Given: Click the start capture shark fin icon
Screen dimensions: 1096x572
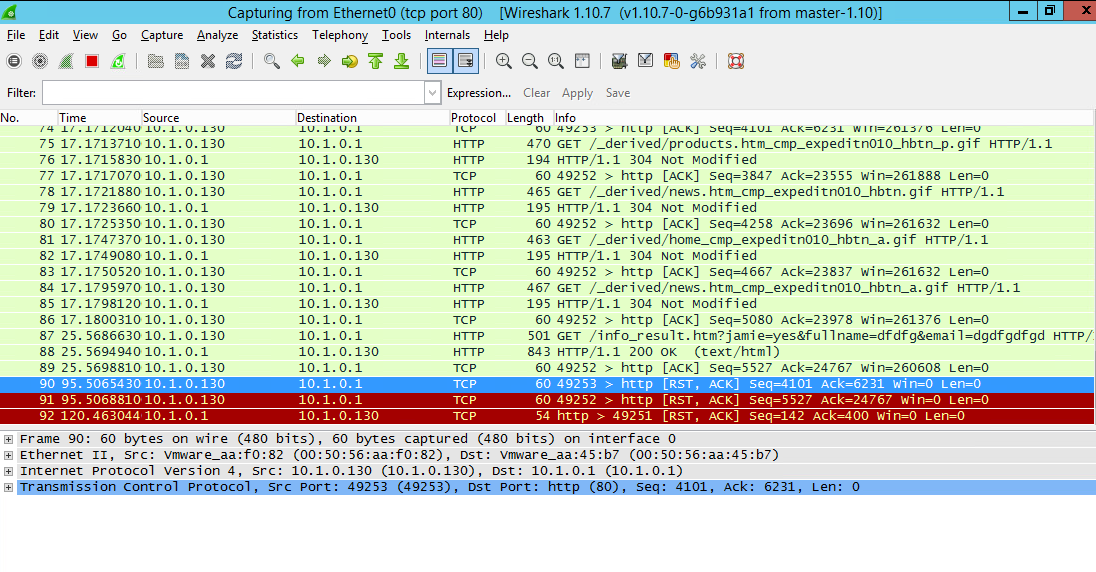Looking at the screenshot, I should pyautogui.click(x=66, y=62).
